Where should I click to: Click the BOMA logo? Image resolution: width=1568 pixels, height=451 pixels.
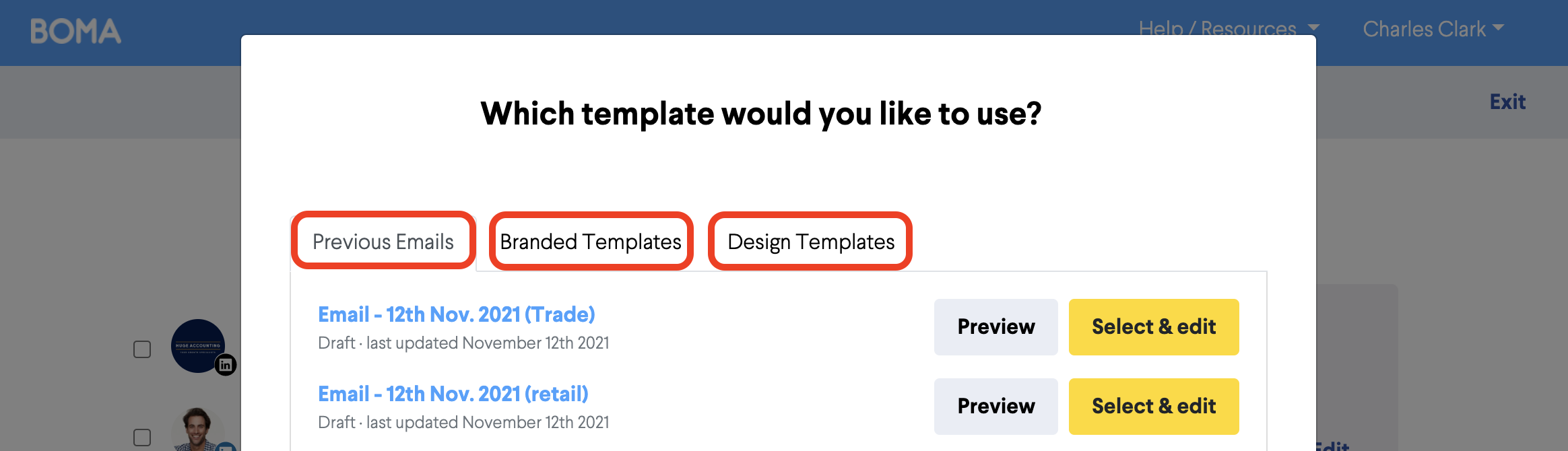(x=75, y=32)
